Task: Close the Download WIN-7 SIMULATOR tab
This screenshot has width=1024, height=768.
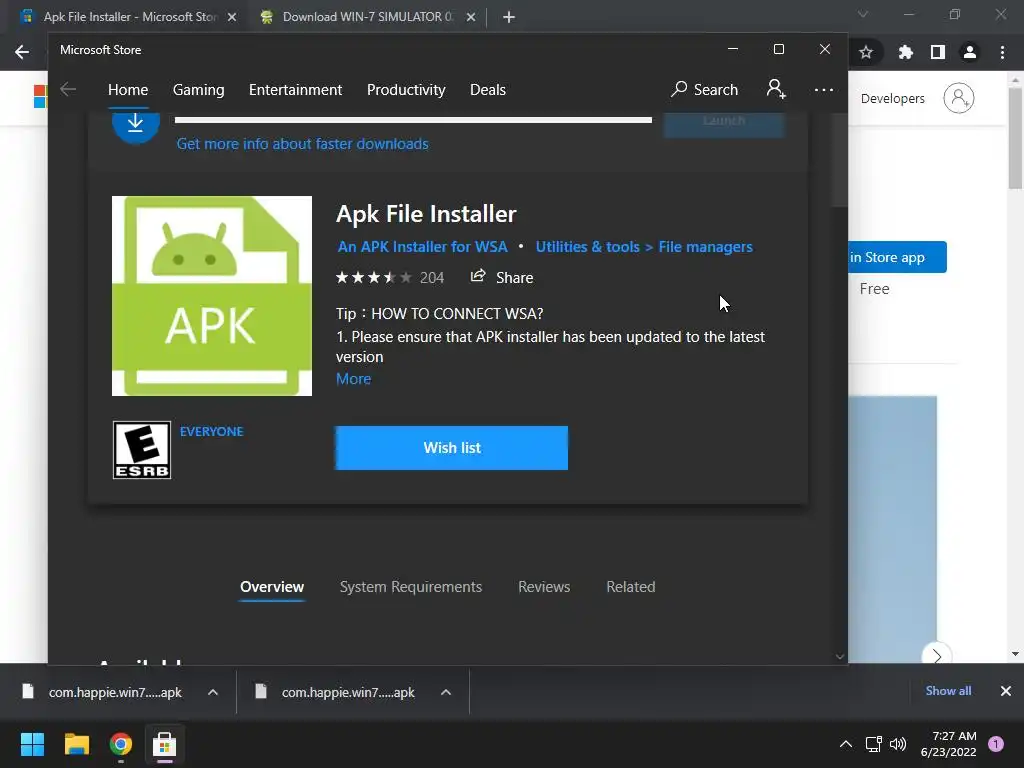Action: (471, 18)
